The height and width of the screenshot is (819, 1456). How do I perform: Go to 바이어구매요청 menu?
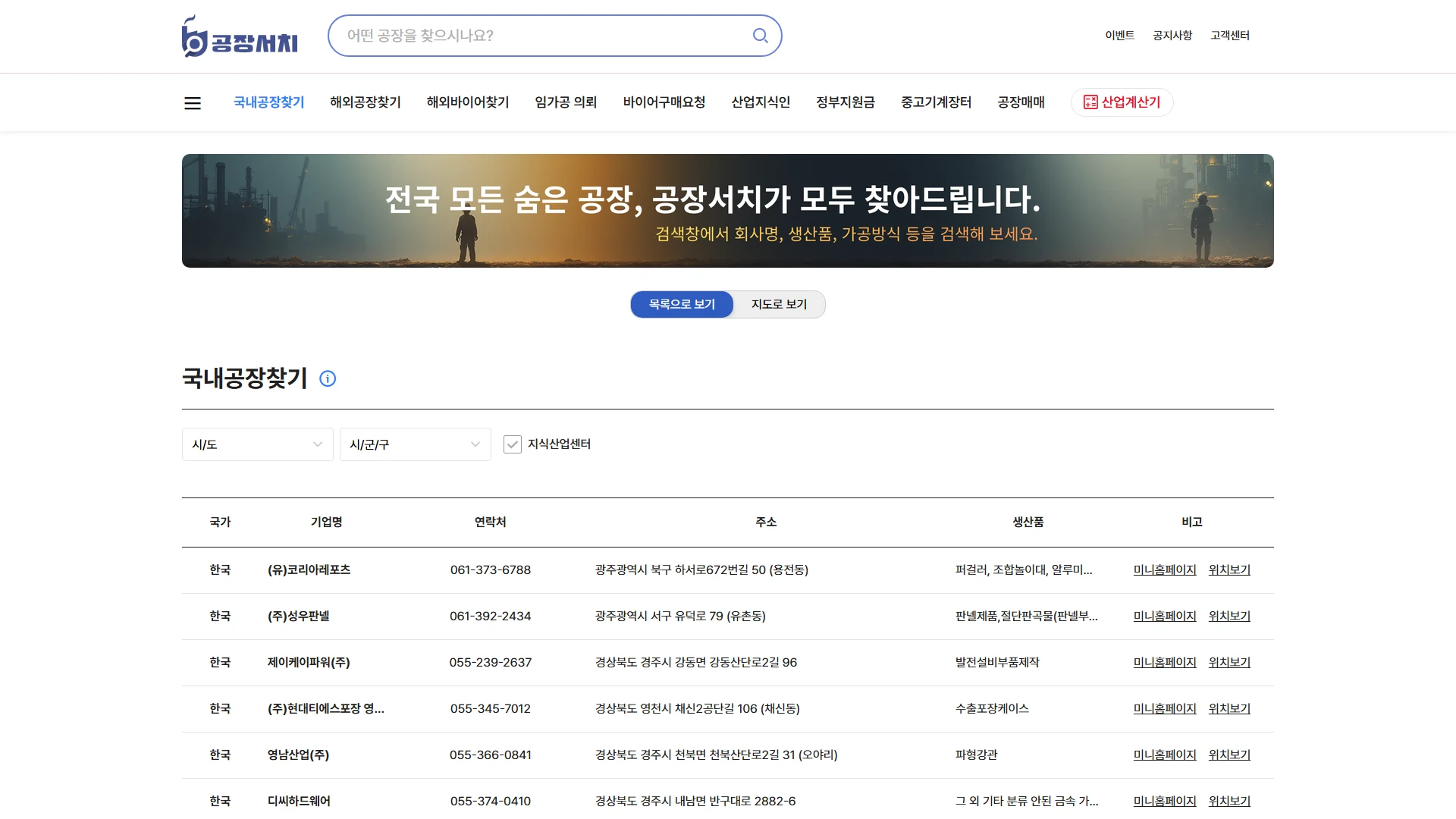(664, 102)
